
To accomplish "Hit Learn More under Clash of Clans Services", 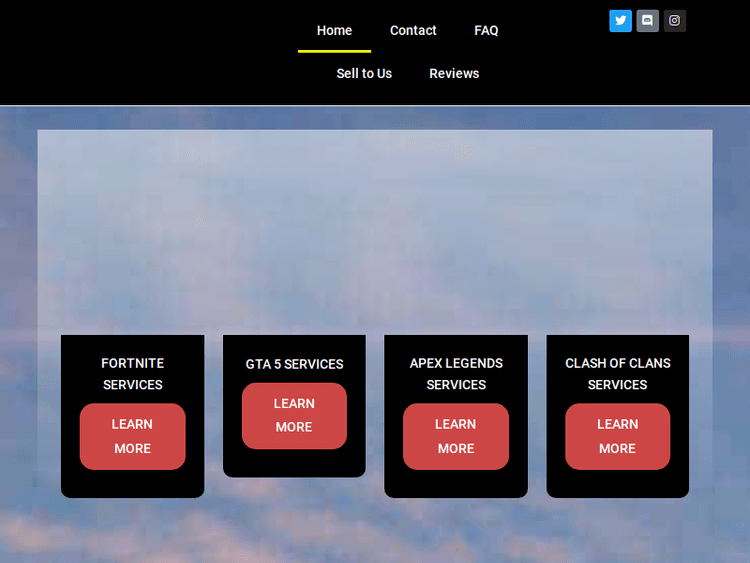I will coord(617,437).
